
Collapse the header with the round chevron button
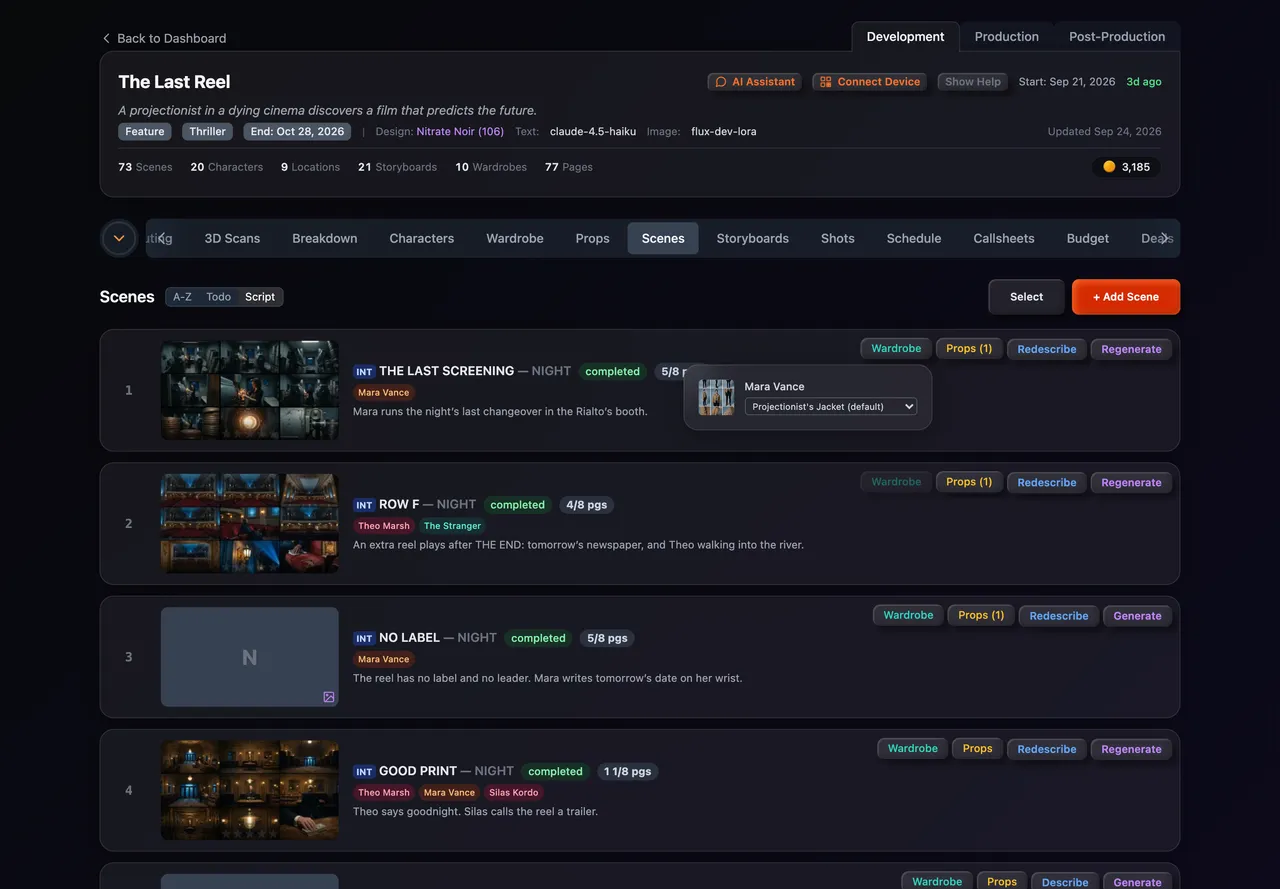[119, 238]
